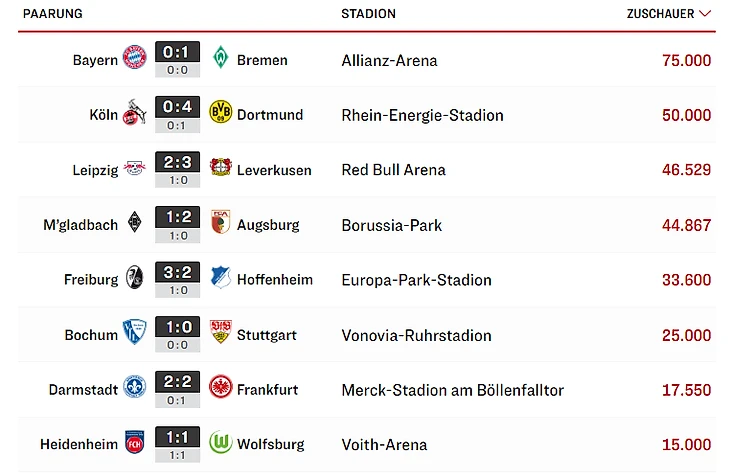Click the Werder Bremen club logo
The width and height of the screenshot is (730, 476).
point(221,57)
